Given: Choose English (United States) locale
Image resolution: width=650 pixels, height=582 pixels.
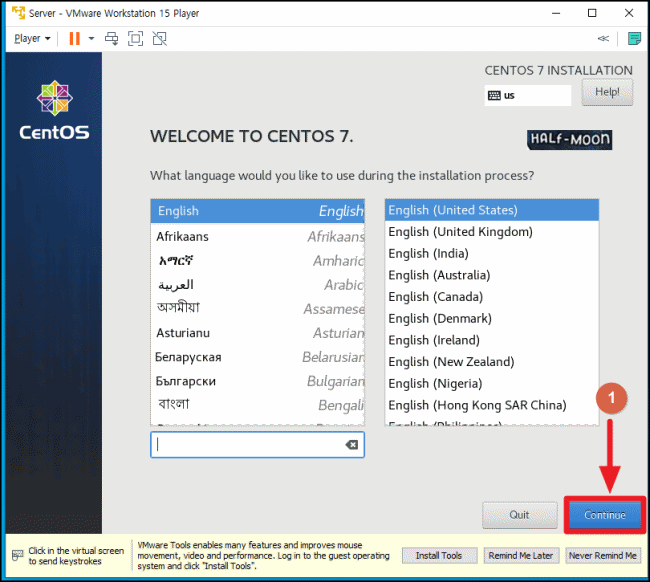Looking at the screenshot, I should (492, 210).
